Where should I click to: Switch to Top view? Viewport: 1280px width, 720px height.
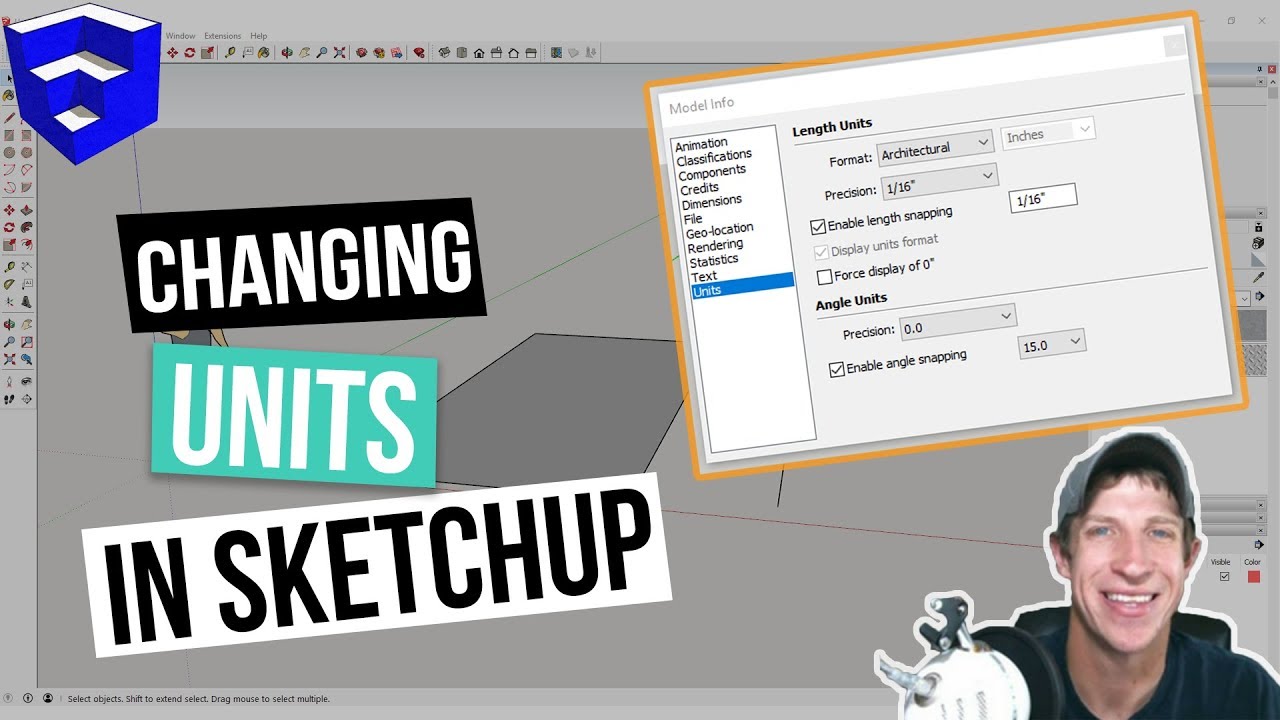[461, 52]
